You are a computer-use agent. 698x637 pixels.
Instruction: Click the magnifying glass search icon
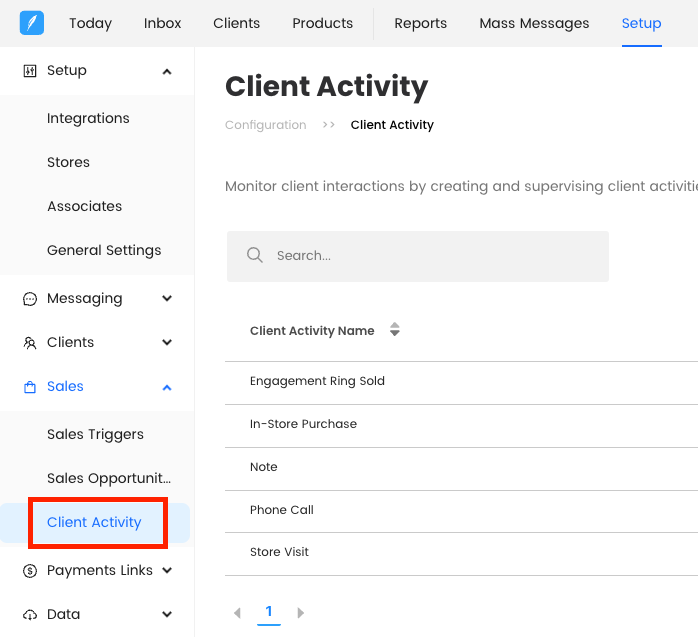255,256
